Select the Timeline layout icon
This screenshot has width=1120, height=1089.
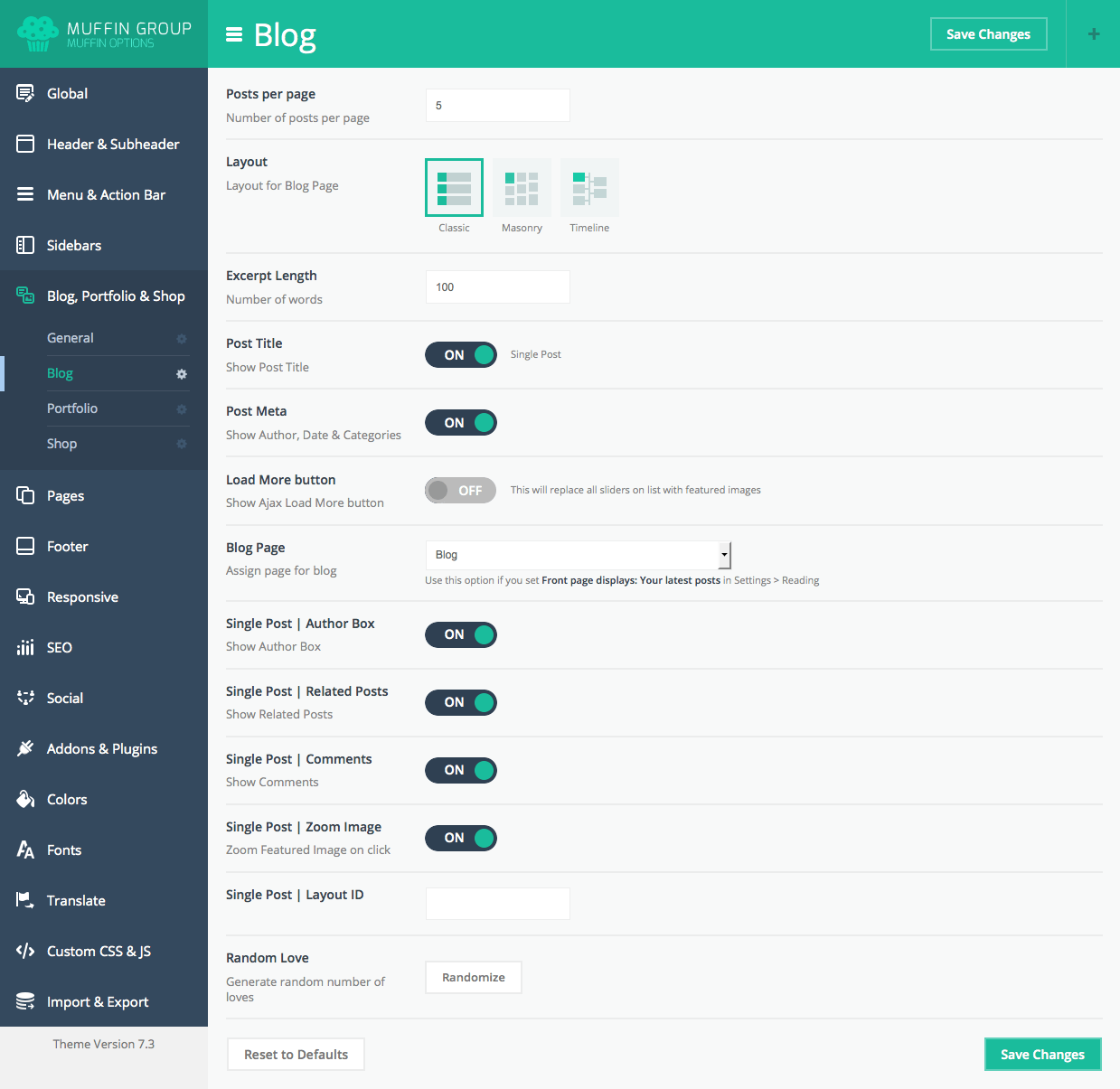coord(589,188)
